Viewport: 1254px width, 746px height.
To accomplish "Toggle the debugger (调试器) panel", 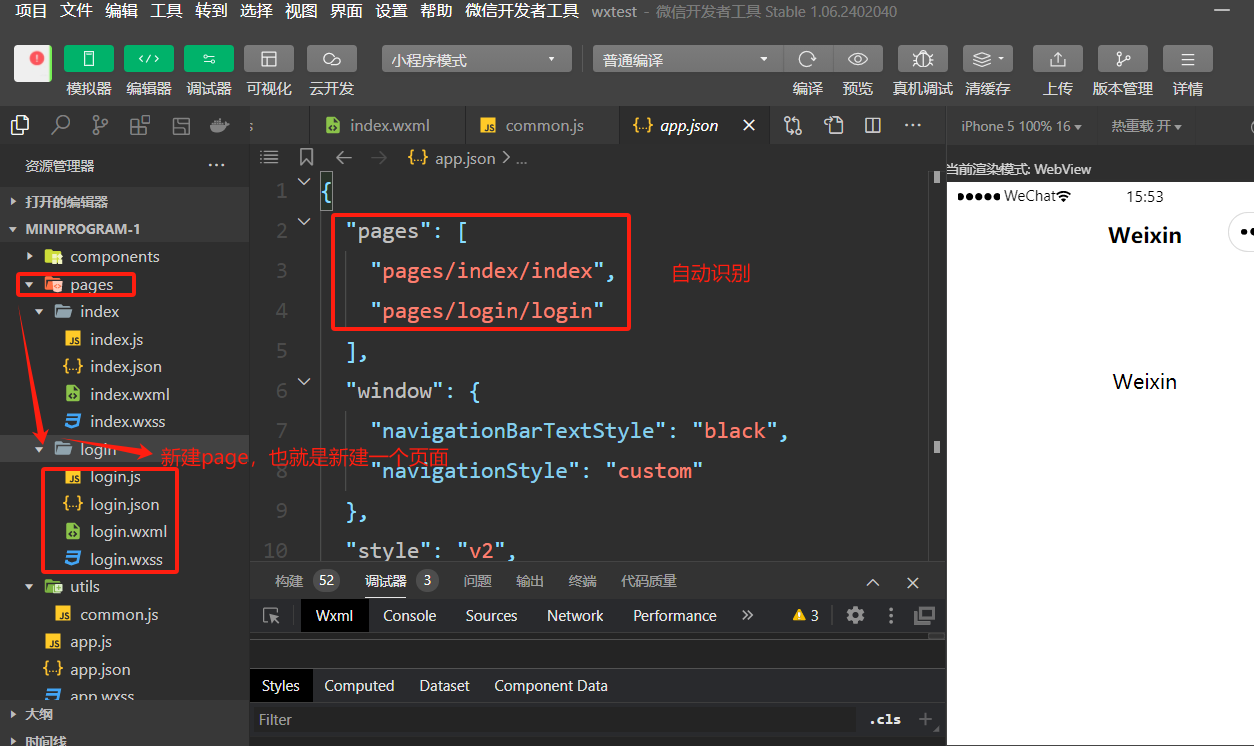I will (x=209, y=59).
